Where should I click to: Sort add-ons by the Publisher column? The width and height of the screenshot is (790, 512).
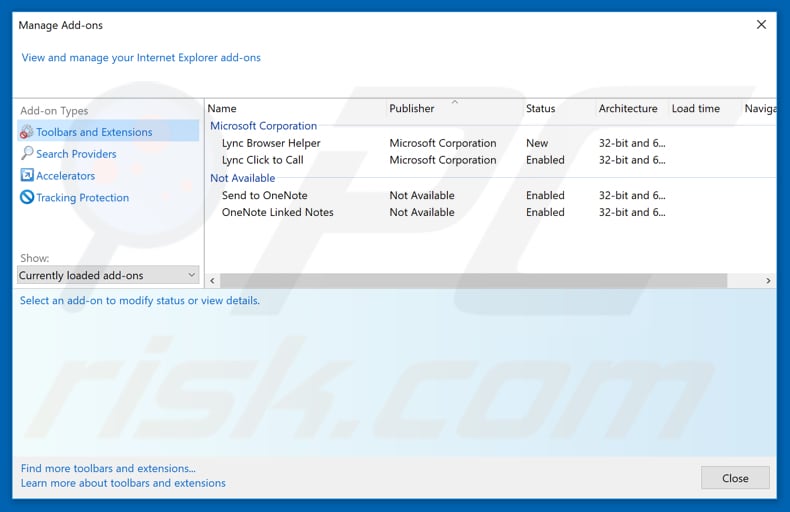[x=412, y=108]
